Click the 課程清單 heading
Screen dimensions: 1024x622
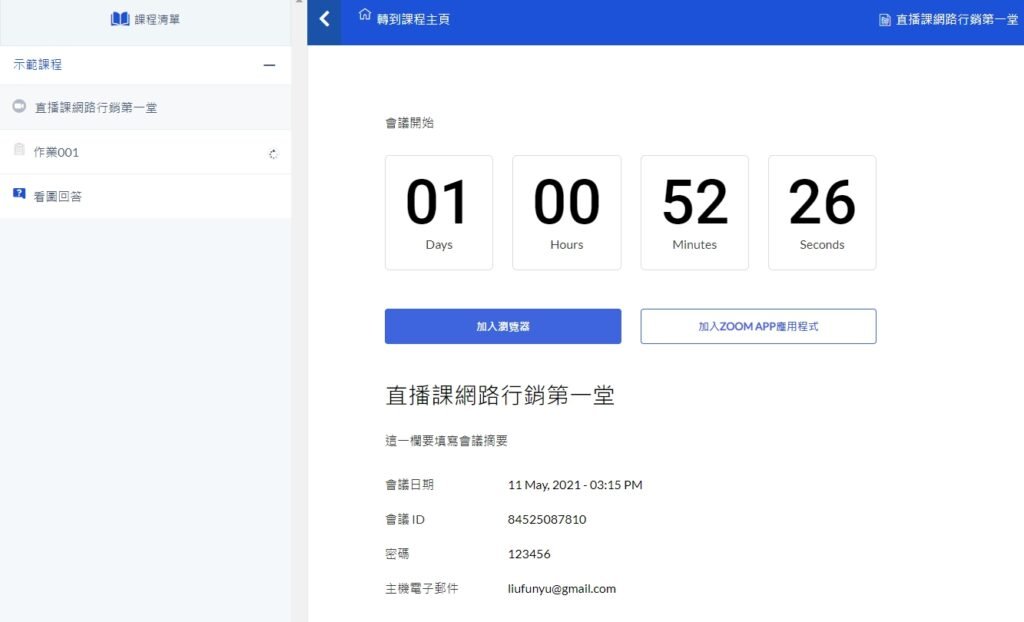coord(157,20)
